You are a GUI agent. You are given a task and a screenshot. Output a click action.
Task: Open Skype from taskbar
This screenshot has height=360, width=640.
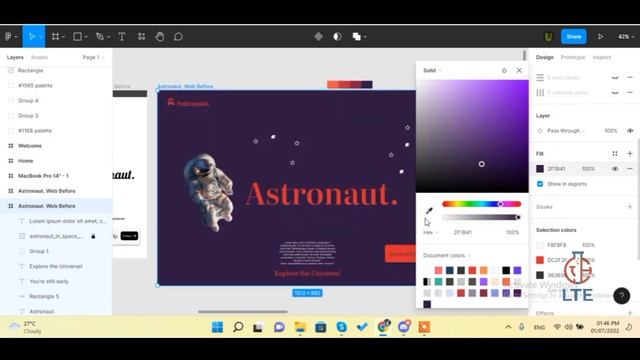[341, 327]
